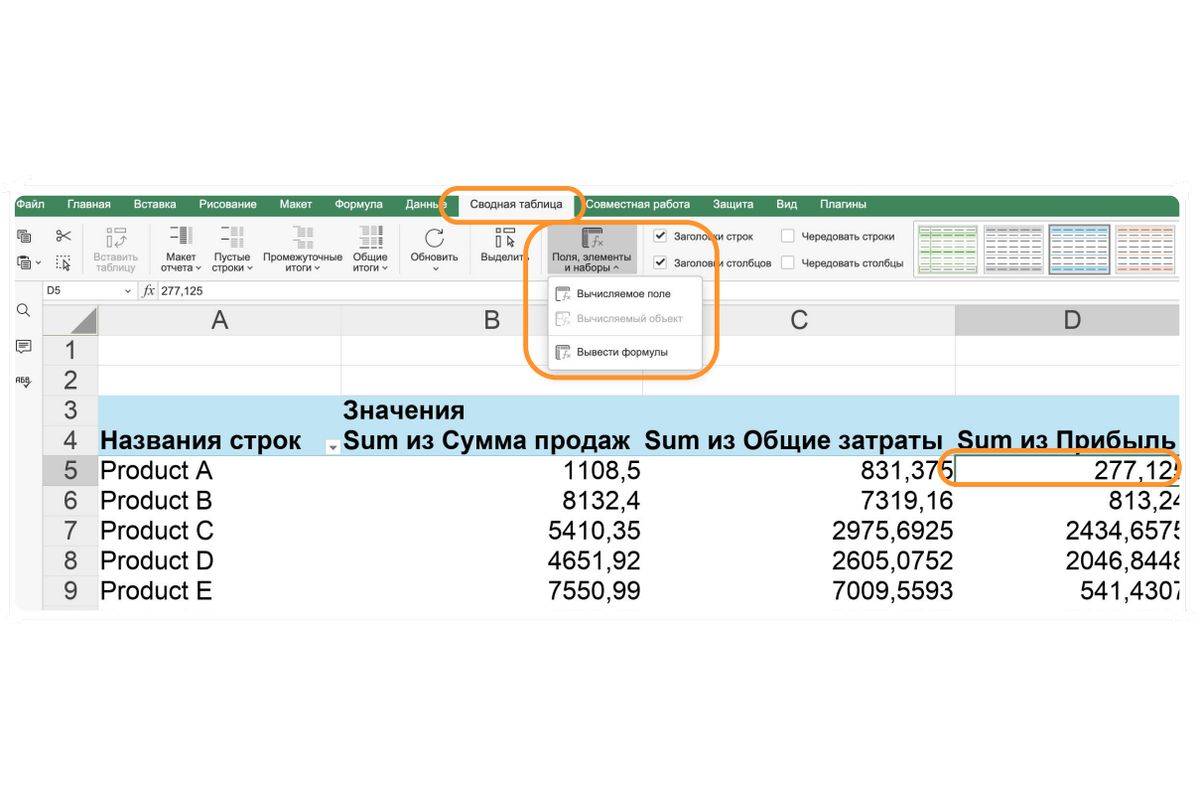Viewport: 1200px width, 800px height.
Task: Uncheck the Заголовки столбцов checkbox
Action: pos(660,263)
